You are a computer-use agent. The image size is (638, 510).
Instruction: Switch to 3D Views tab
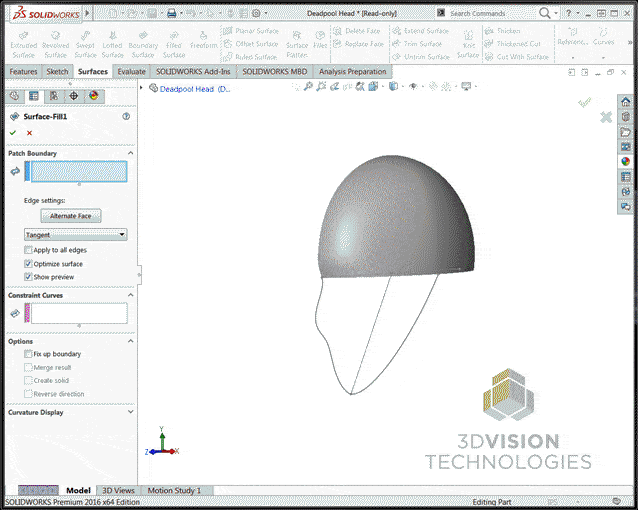coord(118,490)
